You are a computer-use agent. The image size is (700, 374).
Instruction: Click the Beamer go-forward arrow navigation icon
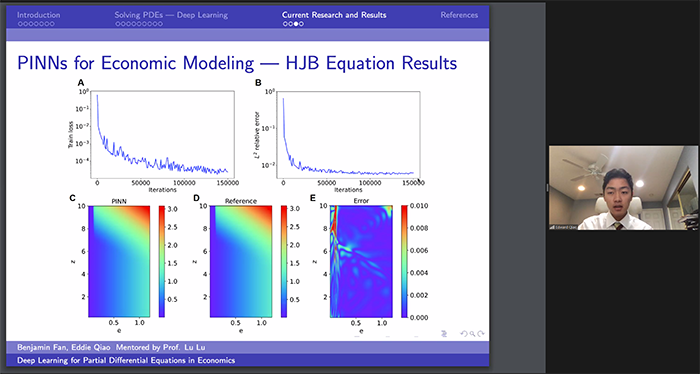[x=481, y=333]
